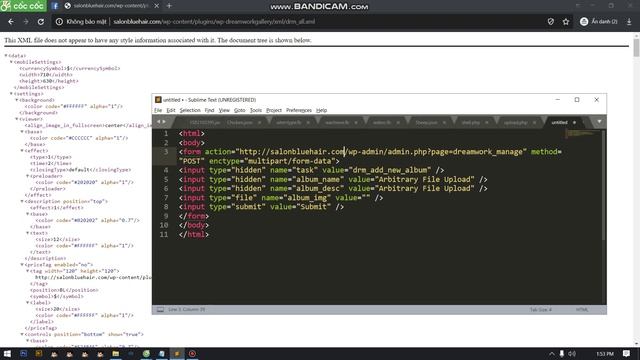This screenshot has width=640, height=360.
Task: Click the Sublime Text minimap
Action: pos(583,134)
